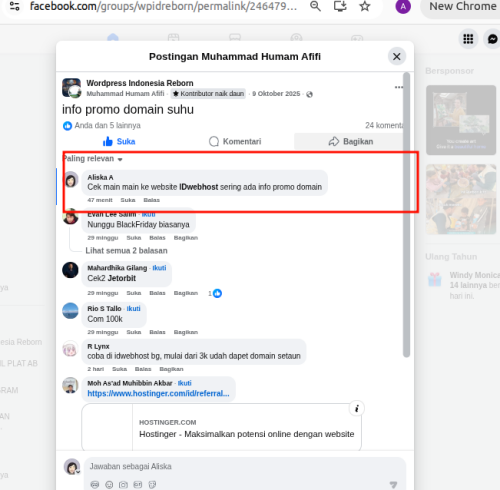Click Bagikan under the Nunggu BlackFriday comment

click(x=186, y=238)
